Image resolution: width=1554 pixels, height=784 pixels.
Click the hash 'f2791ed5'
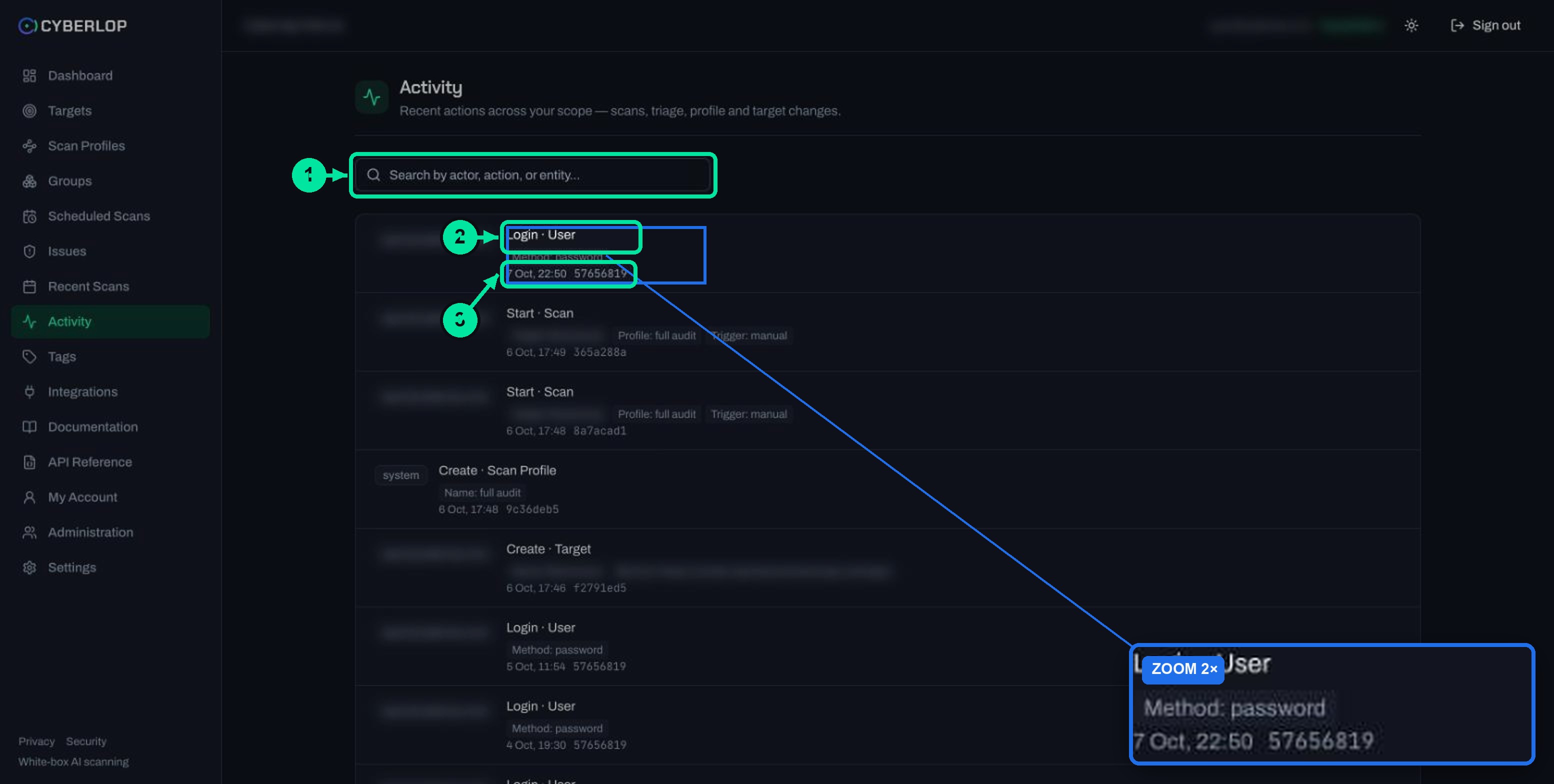[599, 588]
